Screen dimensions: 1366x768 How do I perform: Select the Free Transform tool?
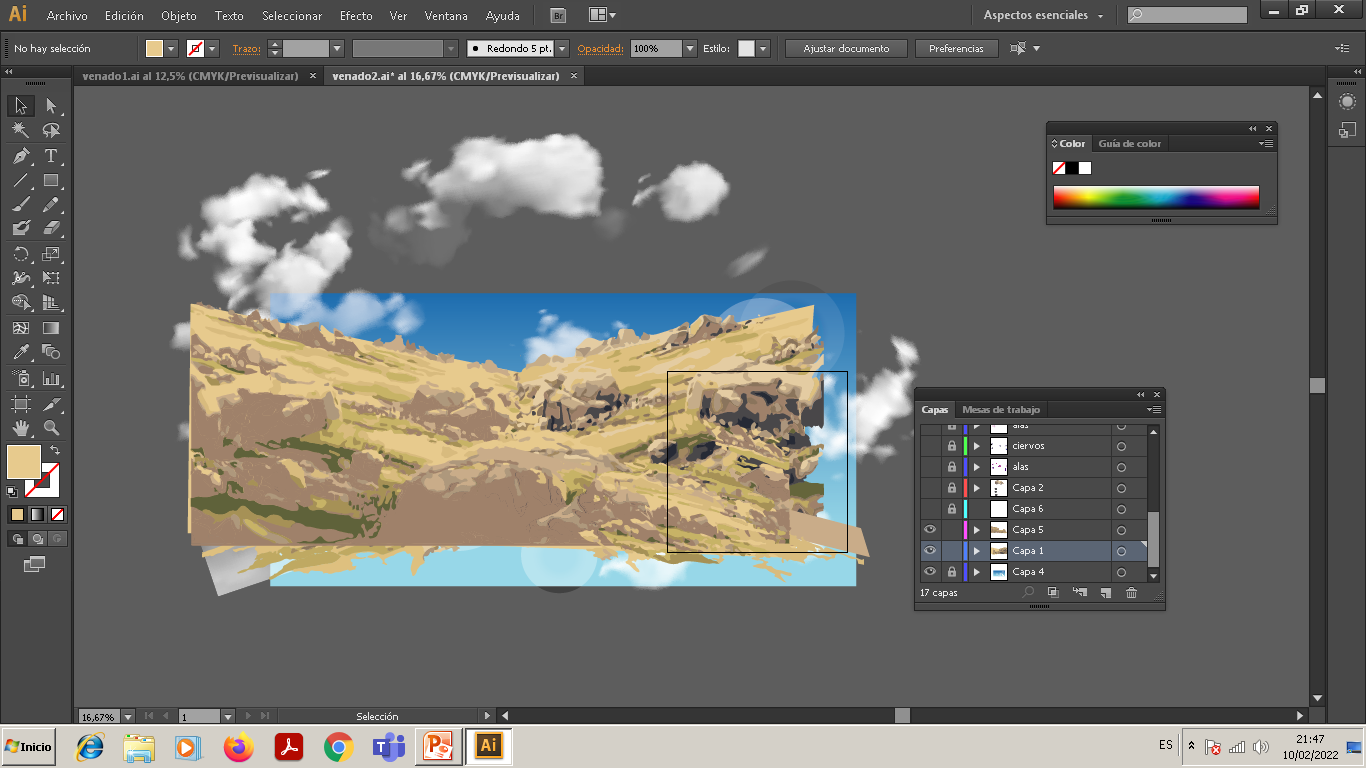(51, 278)
